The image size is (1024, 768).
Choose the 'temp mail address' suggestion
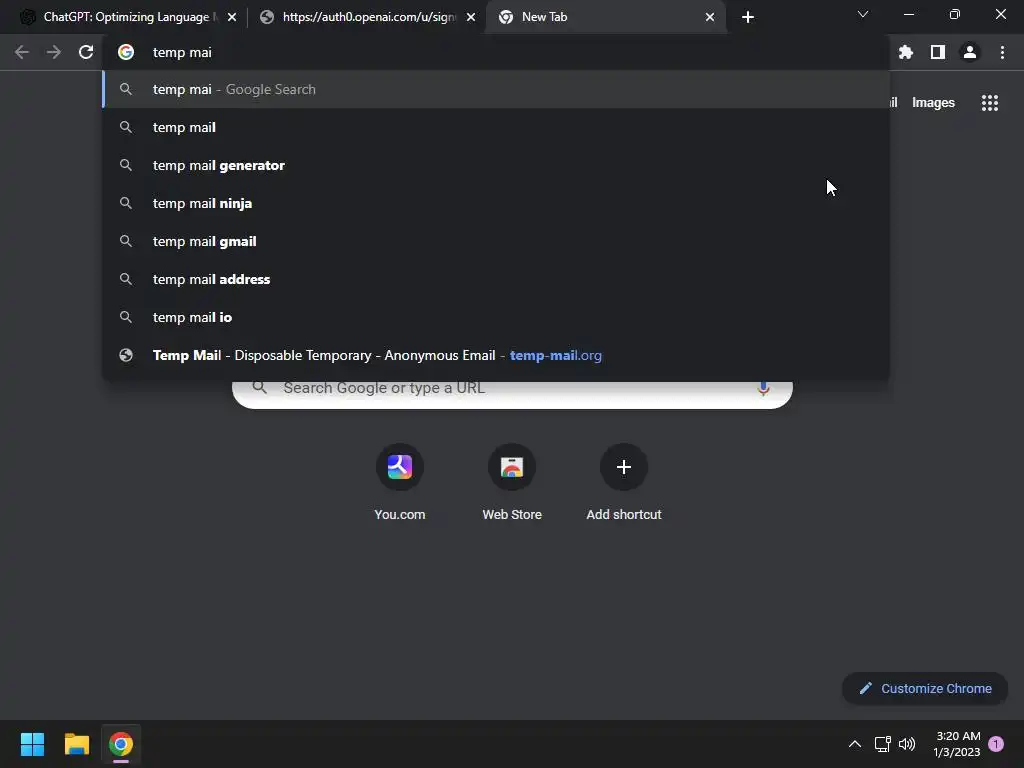click(496, 279)
